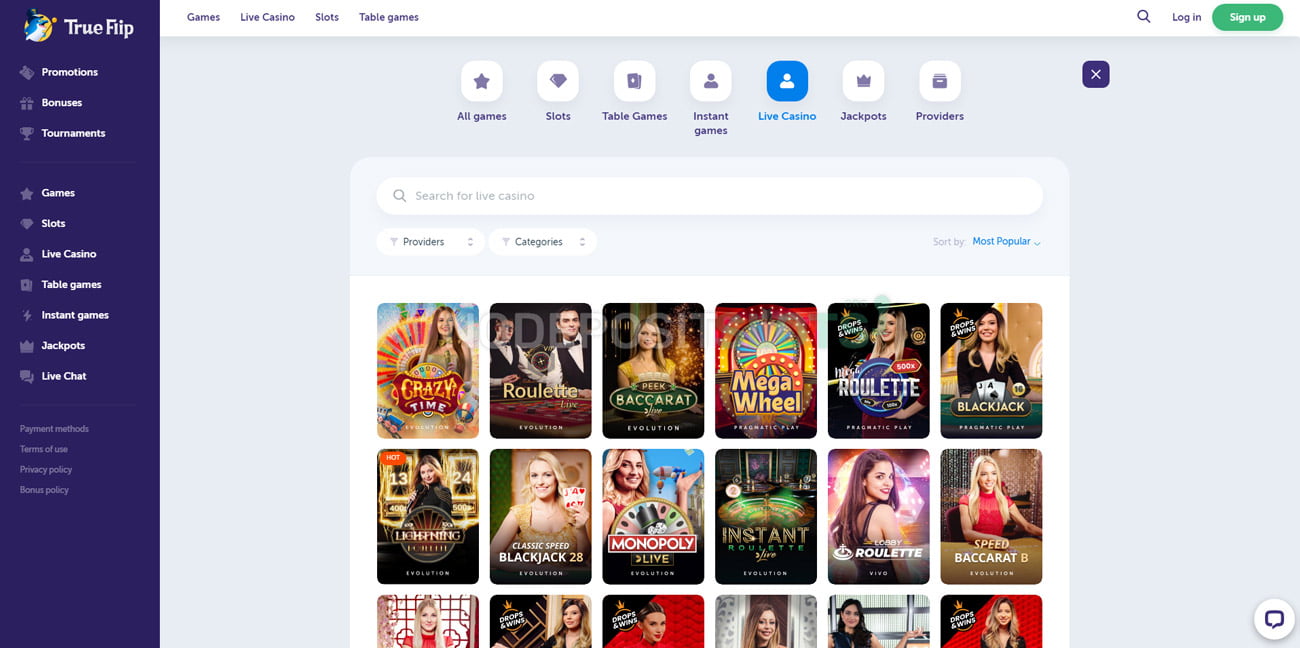This screenshot has height=648, width=1300.
Task: Click the Jackpots label under category icons
Action: 864,116
